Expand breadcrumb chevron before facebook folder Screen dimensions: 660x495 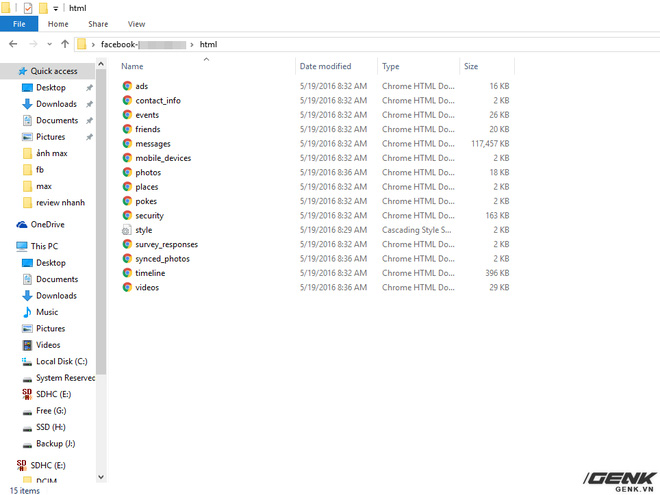pyautogui.click(x=93, y=44)
